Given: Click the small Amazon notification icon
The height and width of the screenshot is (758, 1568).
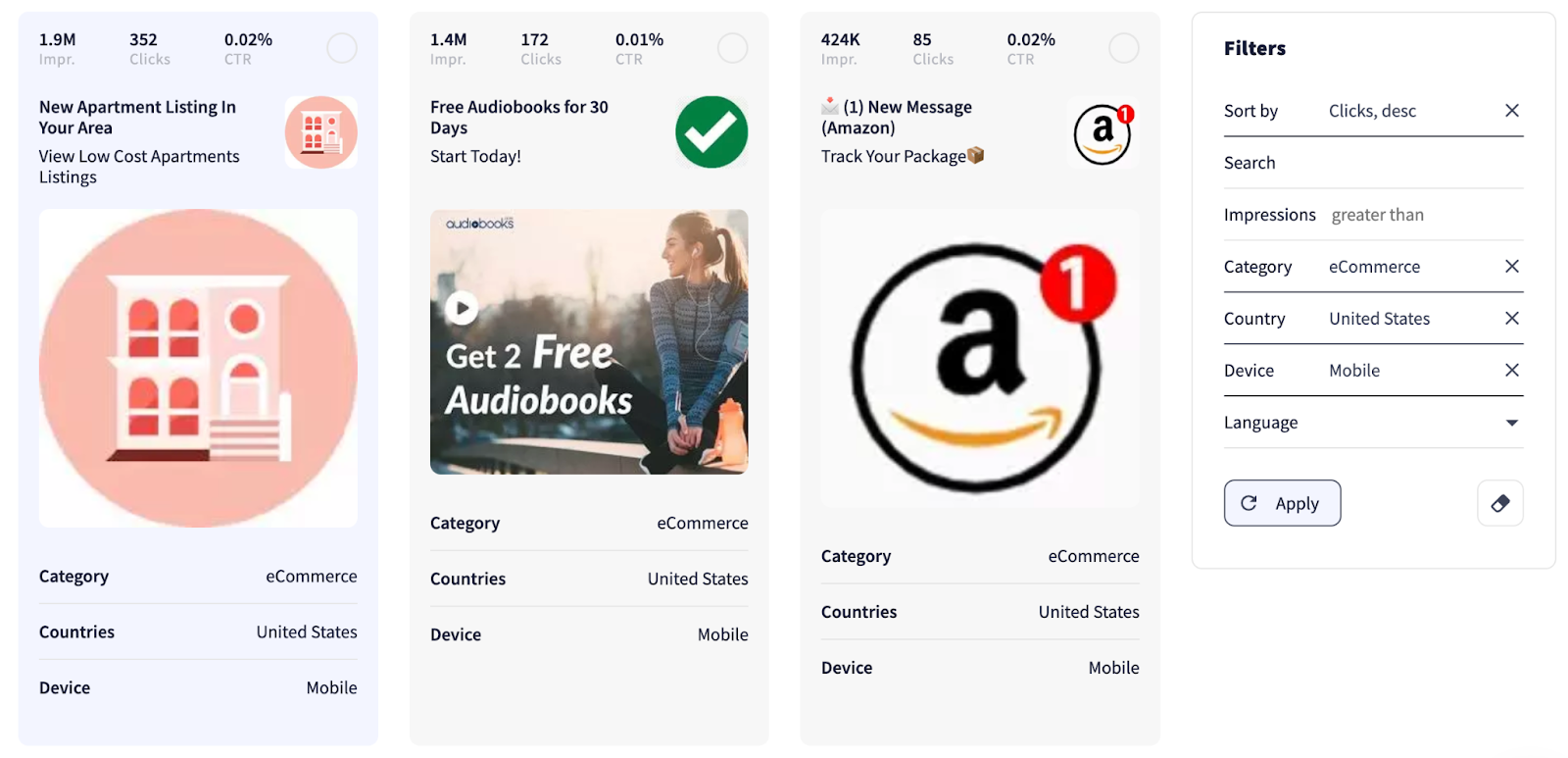Looking at the screenshot, I should (1102, 132).
